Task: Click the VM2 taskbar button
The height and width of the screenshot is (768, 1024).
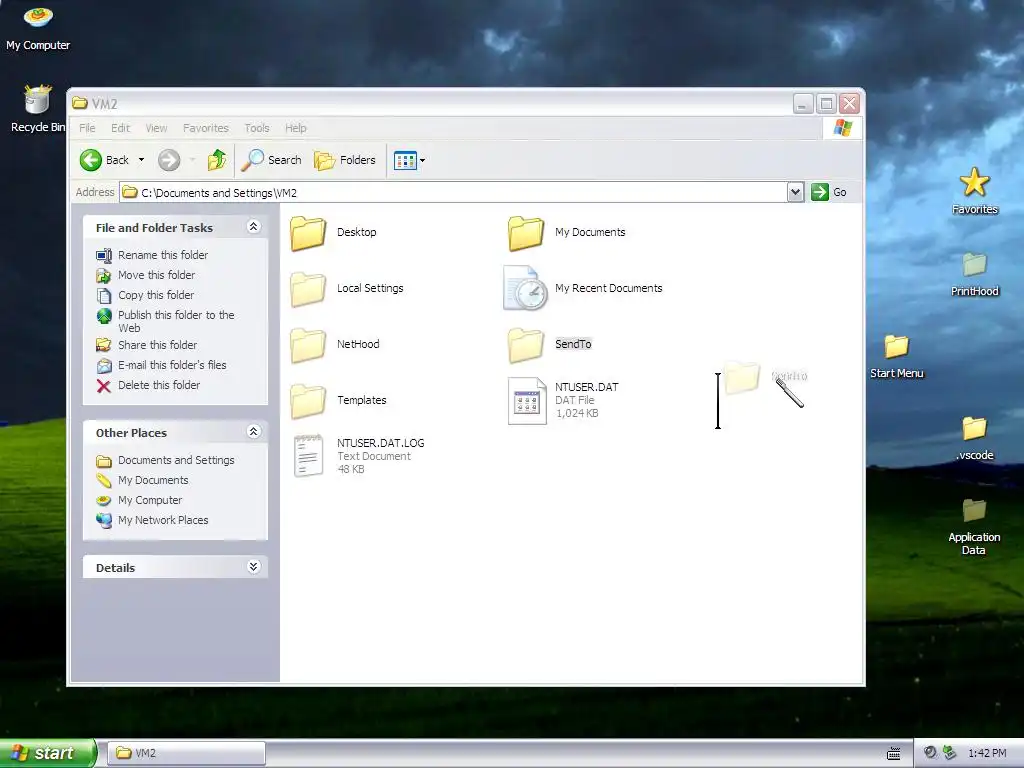Action: 186,753
